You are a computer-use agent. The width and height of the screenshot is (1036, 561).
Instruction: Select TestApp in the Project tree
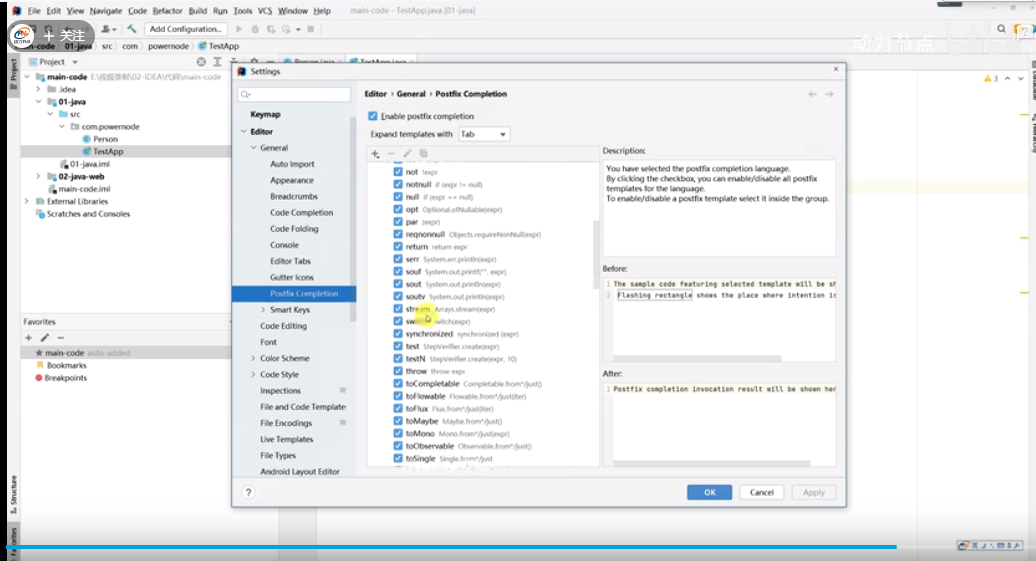[x=108, y=151]
